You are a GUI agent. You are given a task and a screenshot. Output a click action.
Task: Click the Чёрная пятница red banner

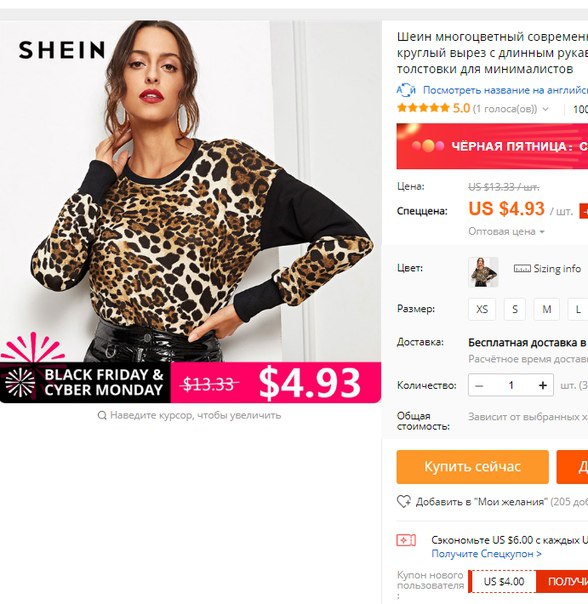pos(492,146)
